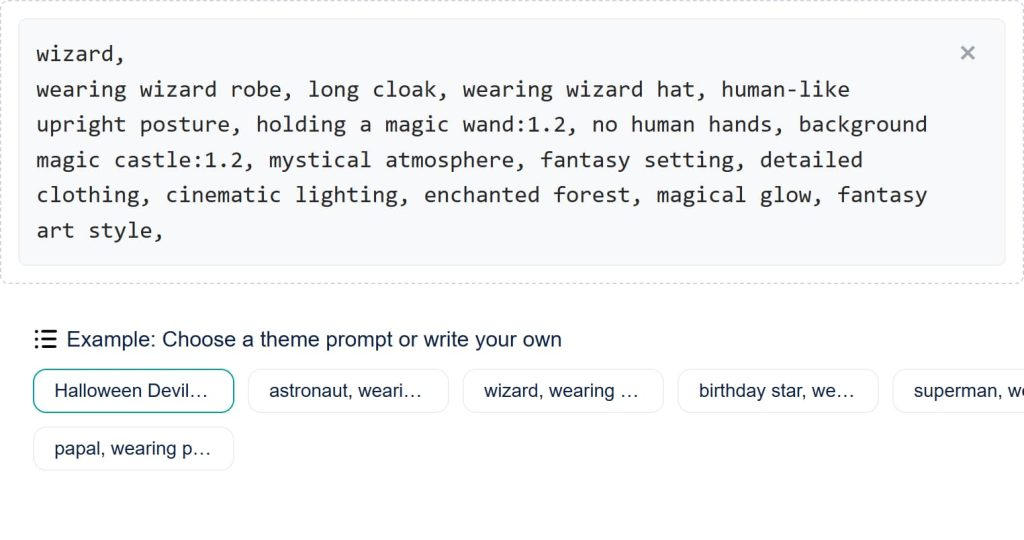Screen dimensions: 1024x540
Task: Click the 'Example: Choose a theme prompt' heading
Action: click(314, 339)
